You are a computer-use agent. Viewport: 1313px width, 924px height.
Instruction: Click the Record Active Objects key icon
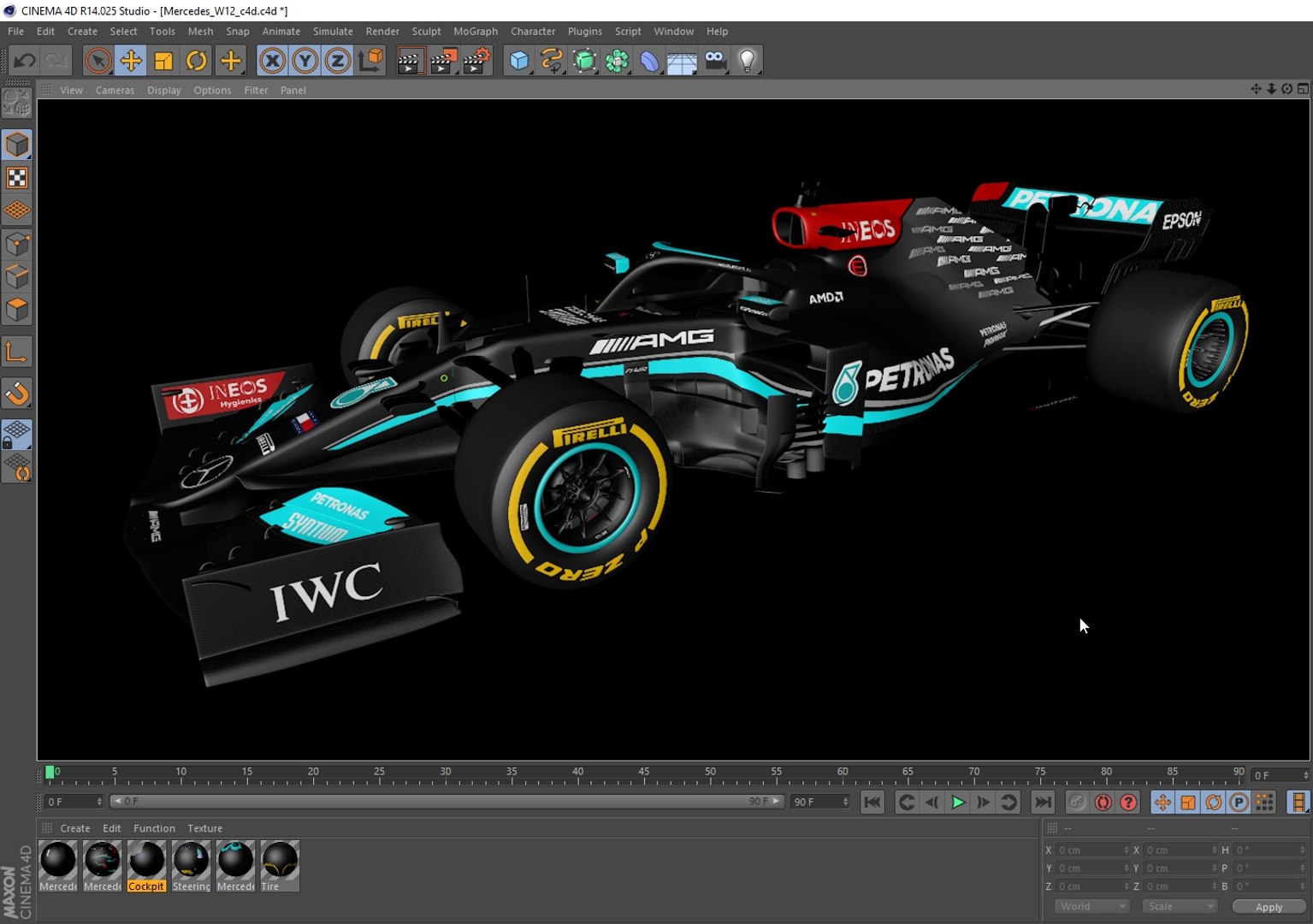(x=1077, y=802)
